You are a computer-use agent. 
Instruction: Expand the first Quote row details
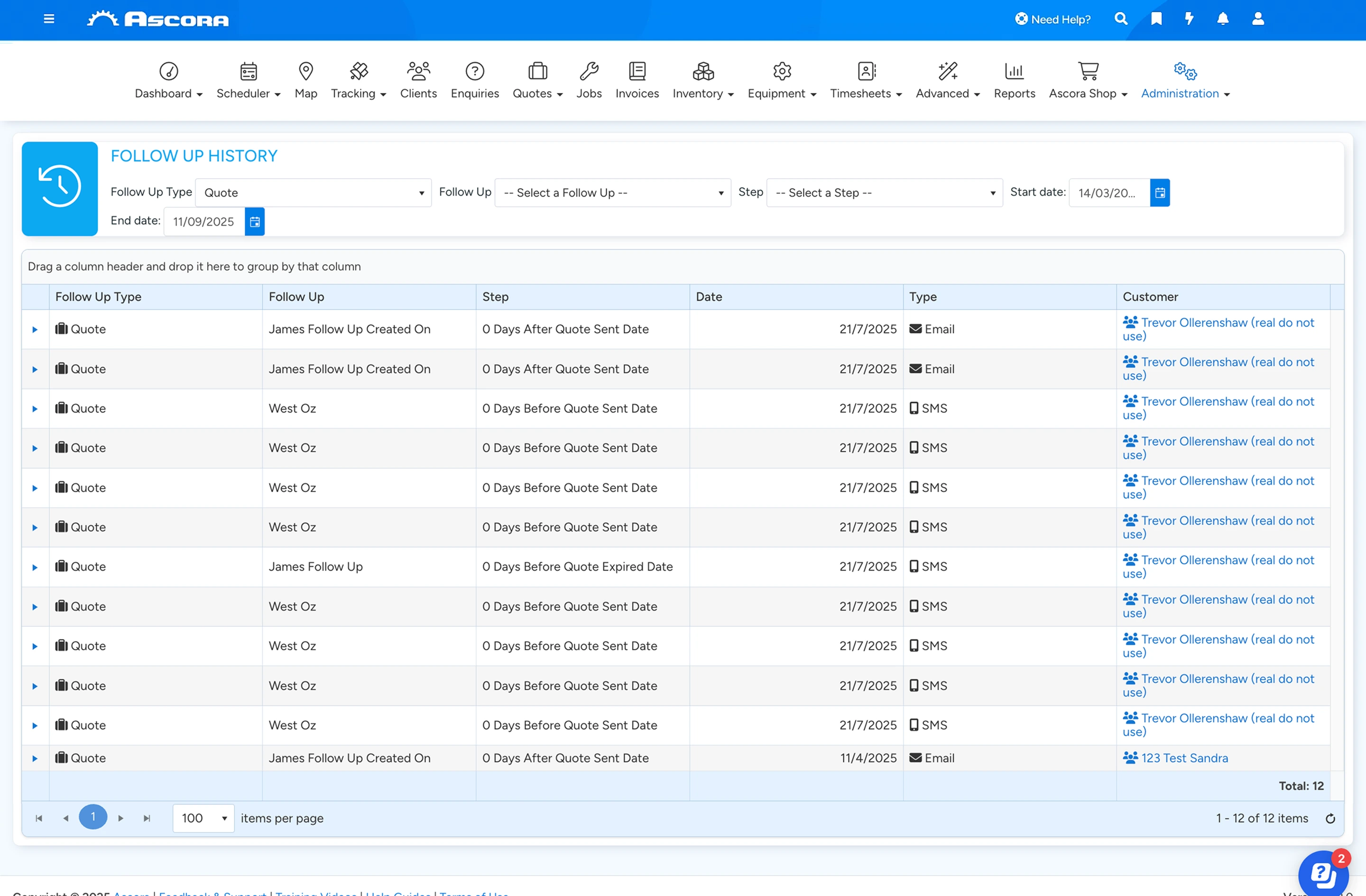click(35, 329)
